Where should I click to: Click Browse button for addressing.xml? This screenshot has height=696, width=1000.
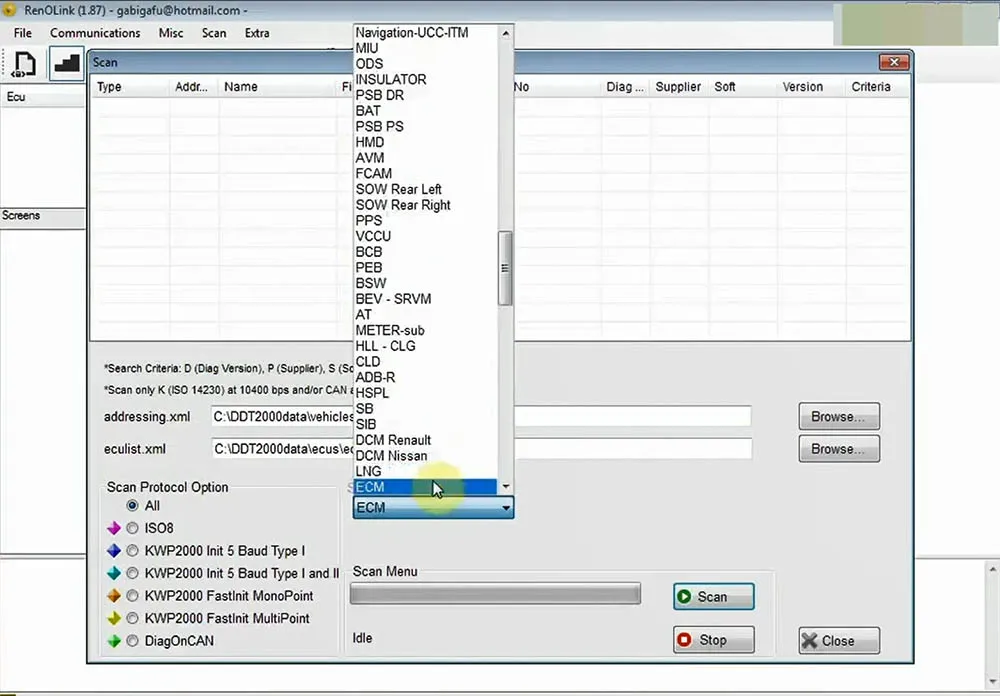[x=839, y=417]
